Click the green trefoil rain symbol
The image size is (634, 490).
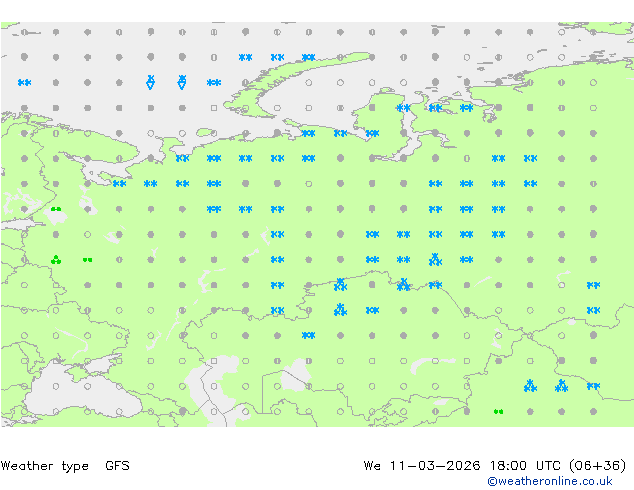56,260
